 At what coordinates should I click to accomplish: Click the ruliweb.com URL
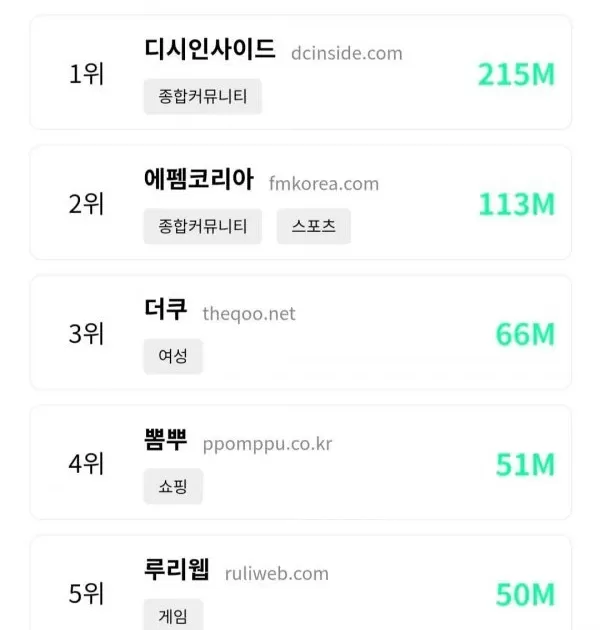pos(277,574)
